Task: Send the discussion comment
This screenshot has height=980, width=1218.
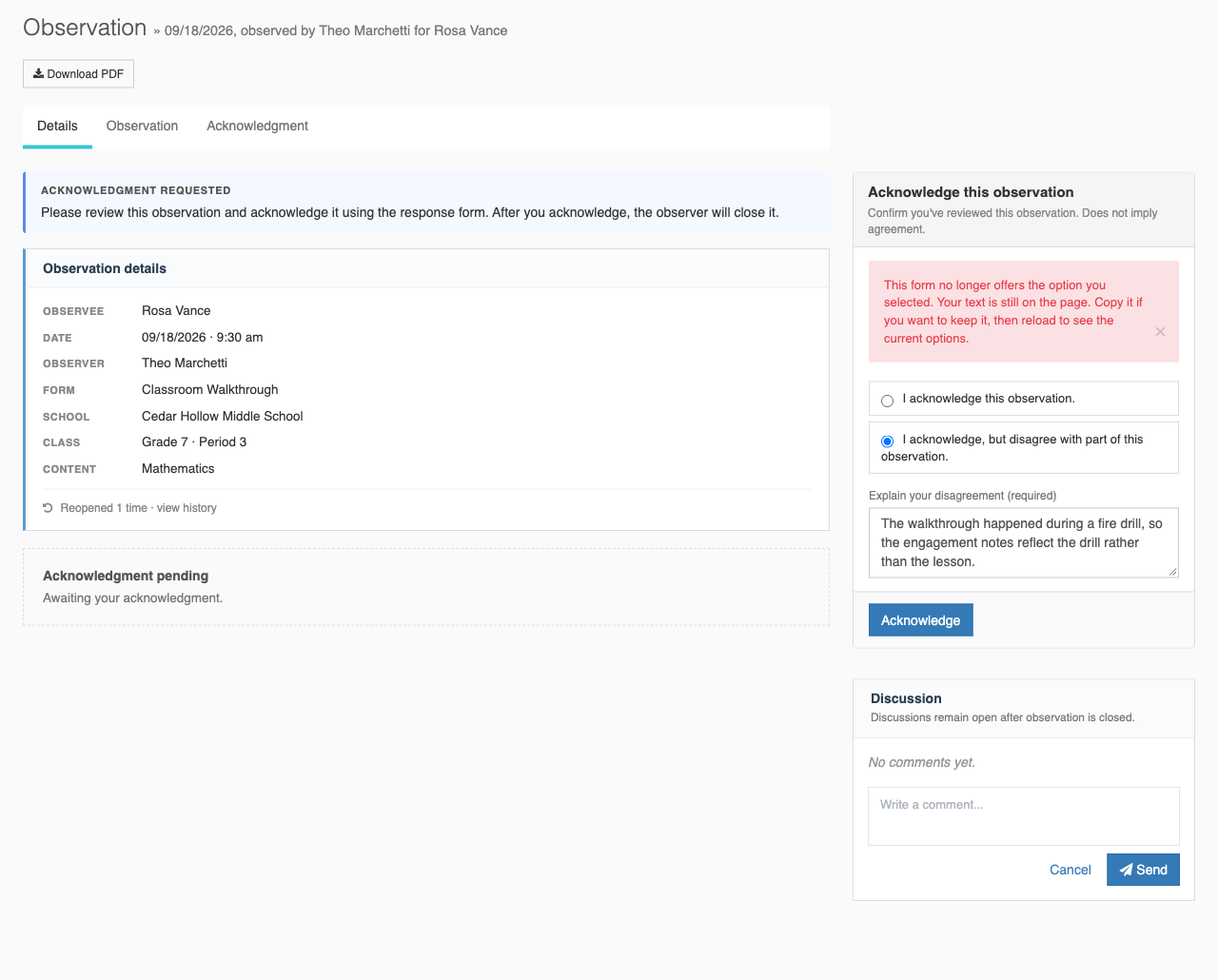Action: tap(1143, 870)
